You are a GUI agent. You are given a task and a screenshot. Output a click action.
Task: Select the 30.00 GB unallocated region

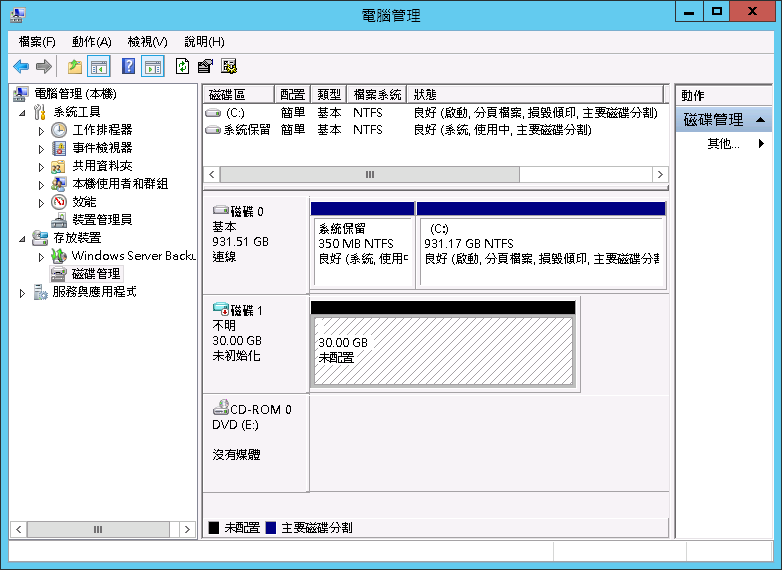click(x=443, y=350)
